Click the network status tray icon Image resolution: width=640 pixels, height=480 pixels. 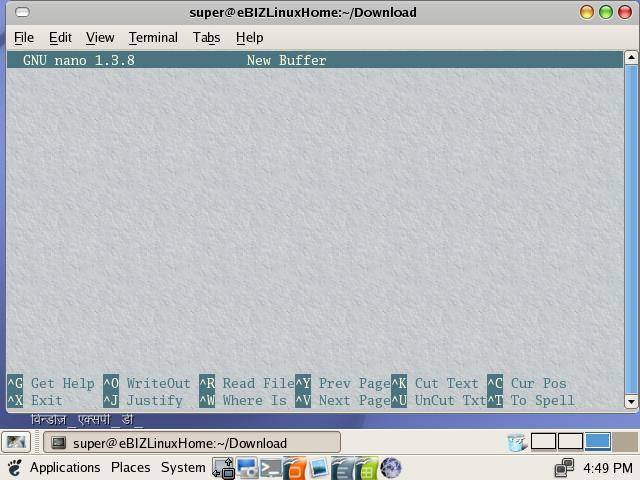[565, 467]
